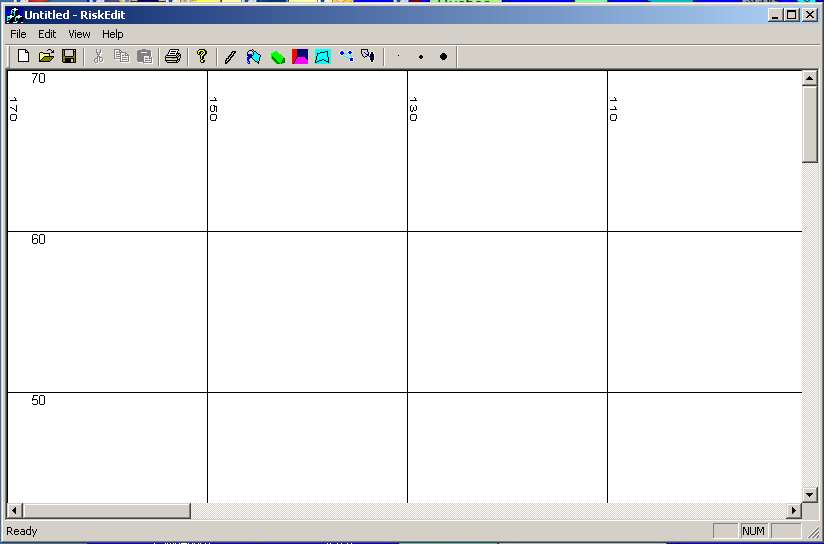Click the Ready status bar text
The height and width of the screenshot is (544, 824).
click(22, 531)
